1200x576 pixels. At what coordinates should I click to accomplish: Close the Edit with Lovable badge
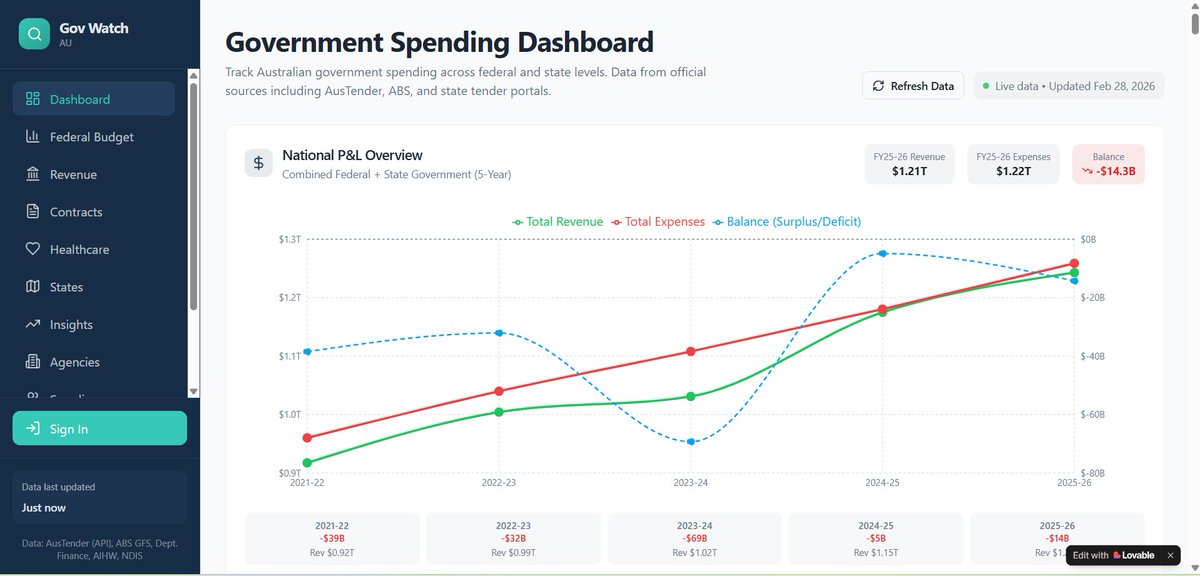(x=1171, y=555)
